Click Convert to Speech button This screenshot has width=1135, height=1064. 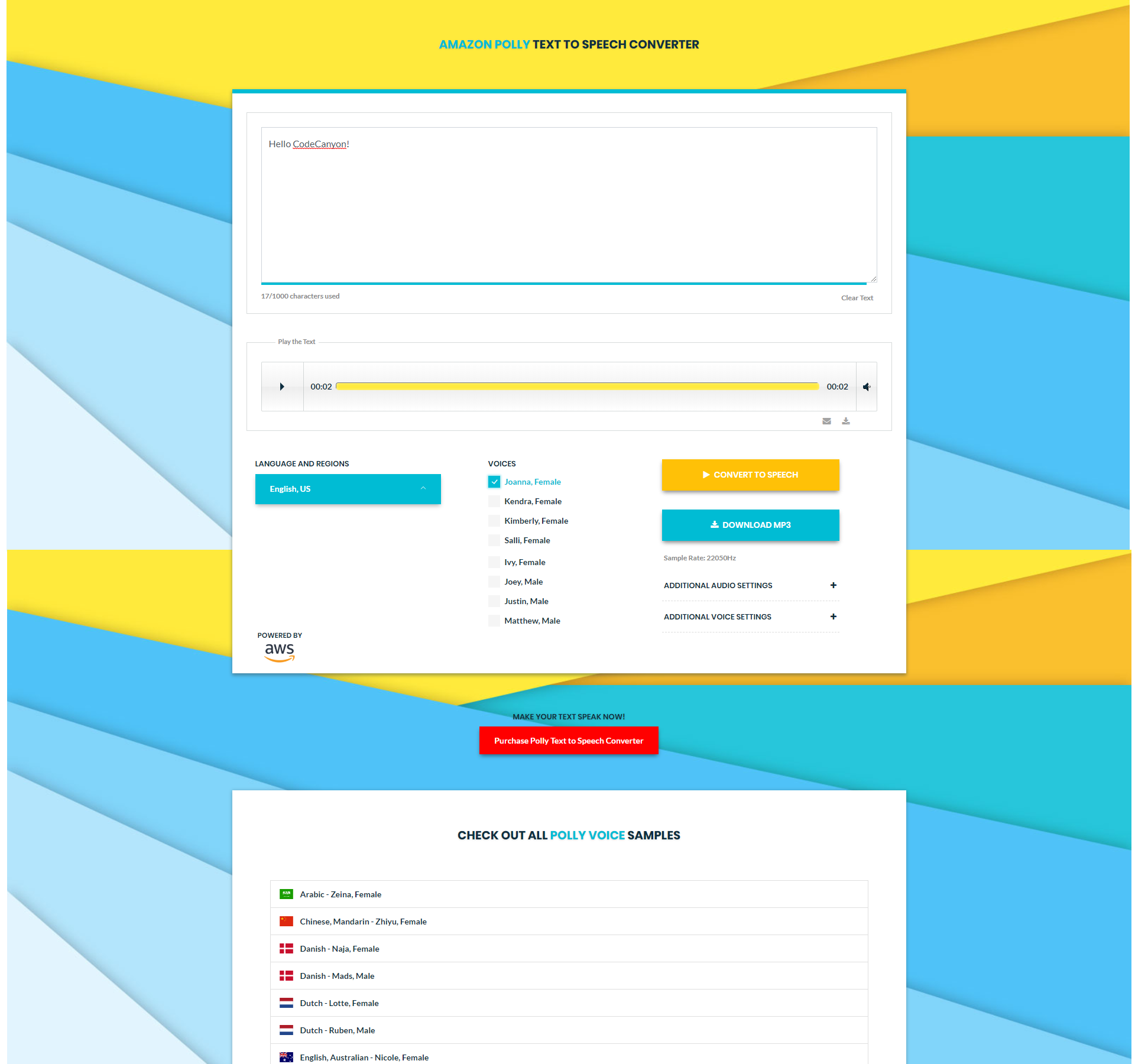tap(750, 475)
